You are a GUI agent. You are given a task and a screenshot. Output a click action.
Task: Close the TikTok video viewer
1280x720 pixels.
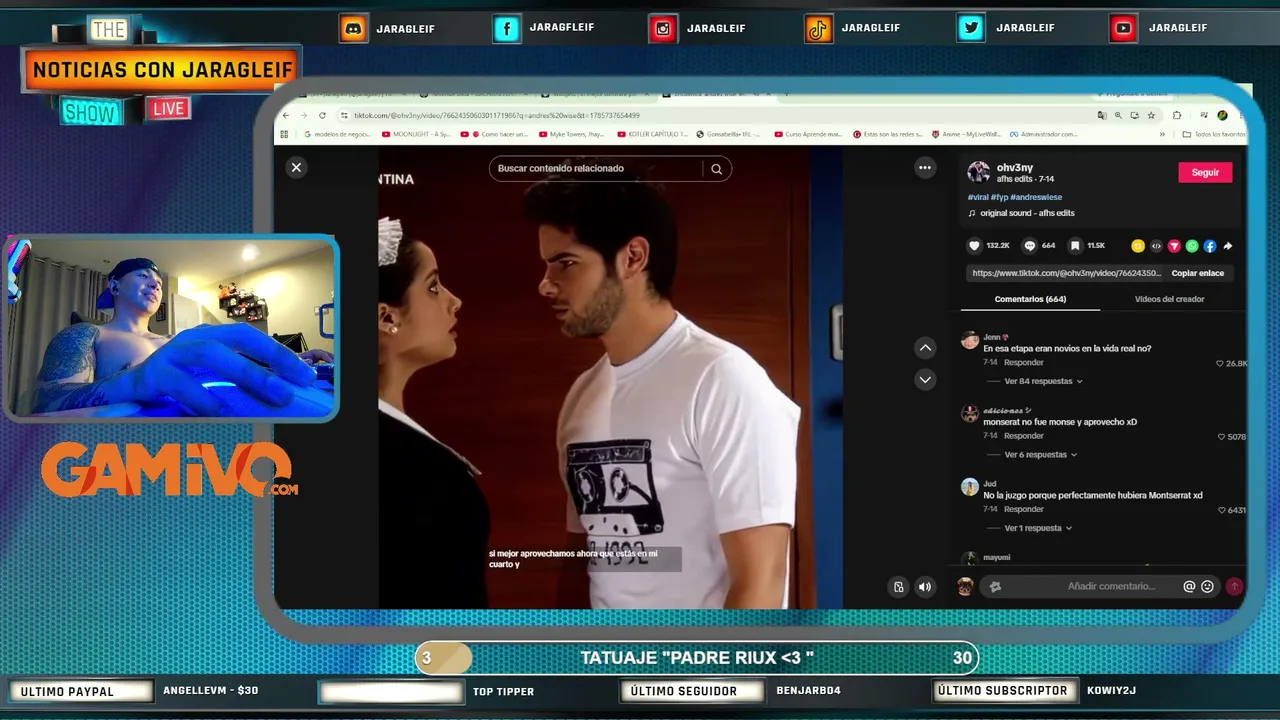296,168
